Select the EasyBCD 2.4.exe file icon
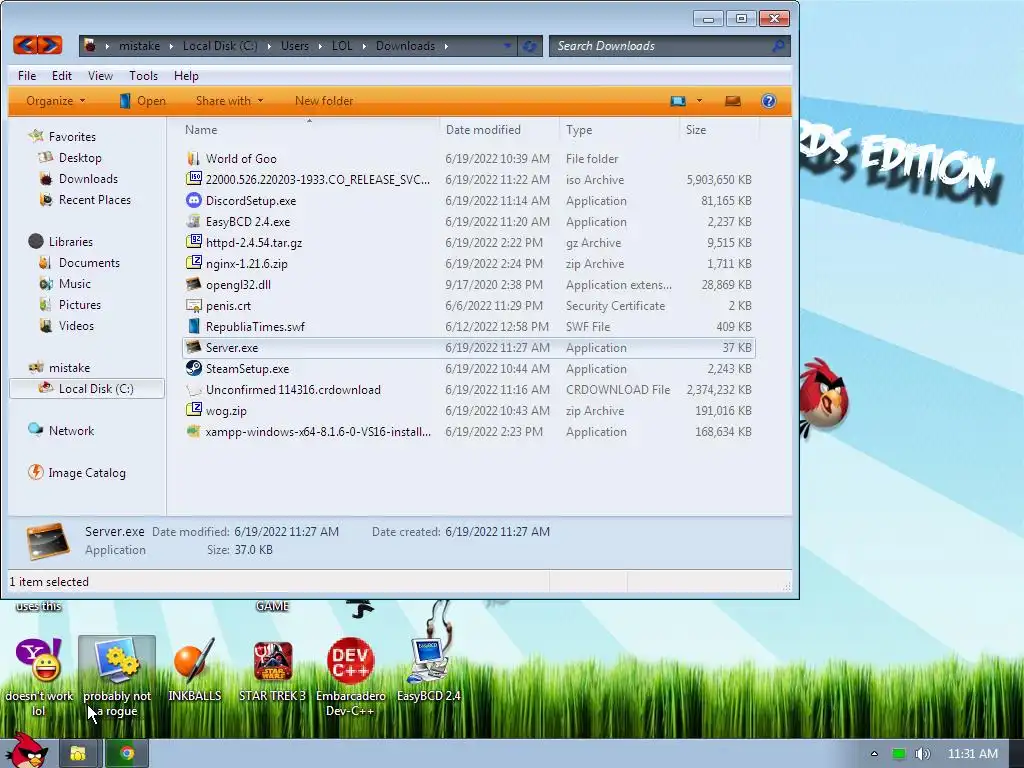 point(193,221)
